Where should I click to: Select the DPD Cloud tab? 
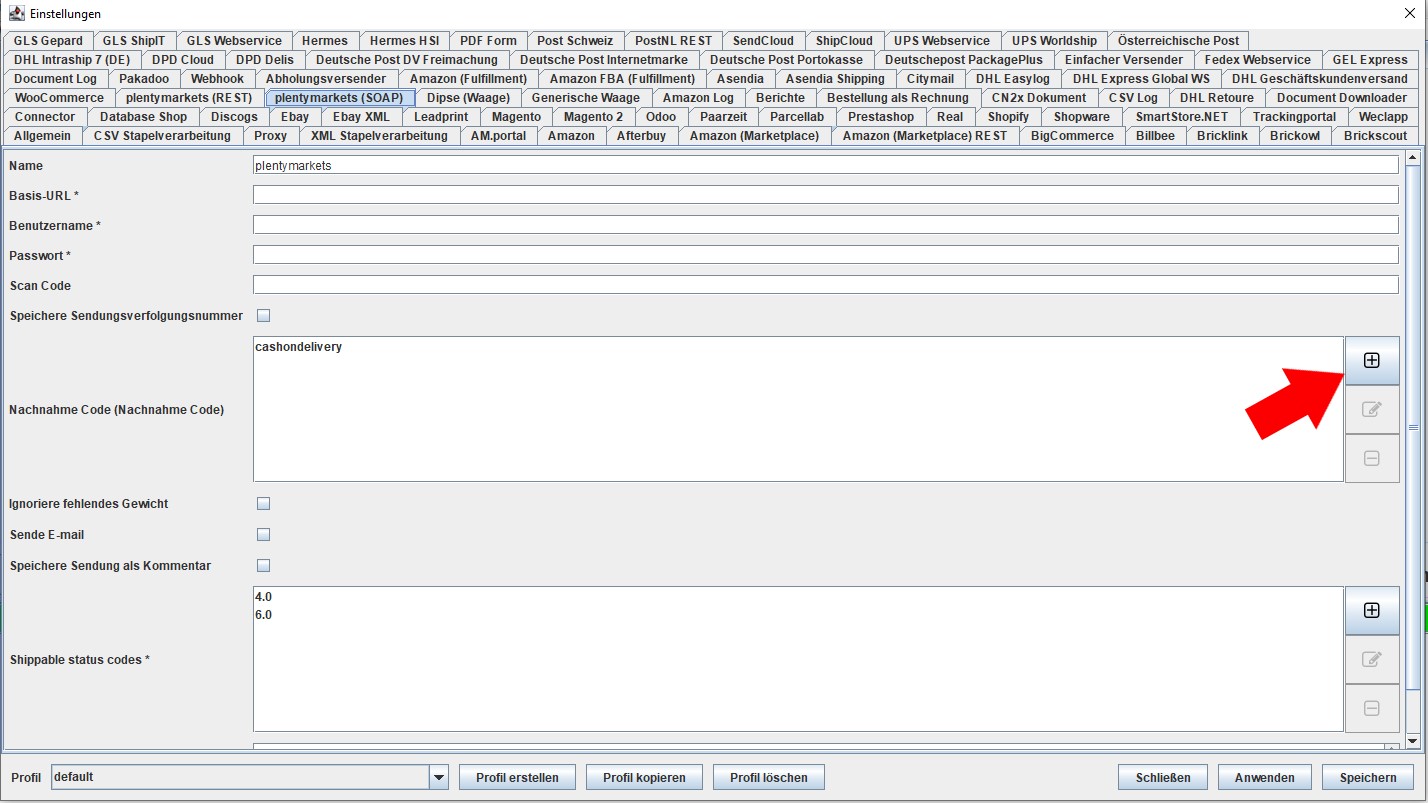[x=183, y=60]
